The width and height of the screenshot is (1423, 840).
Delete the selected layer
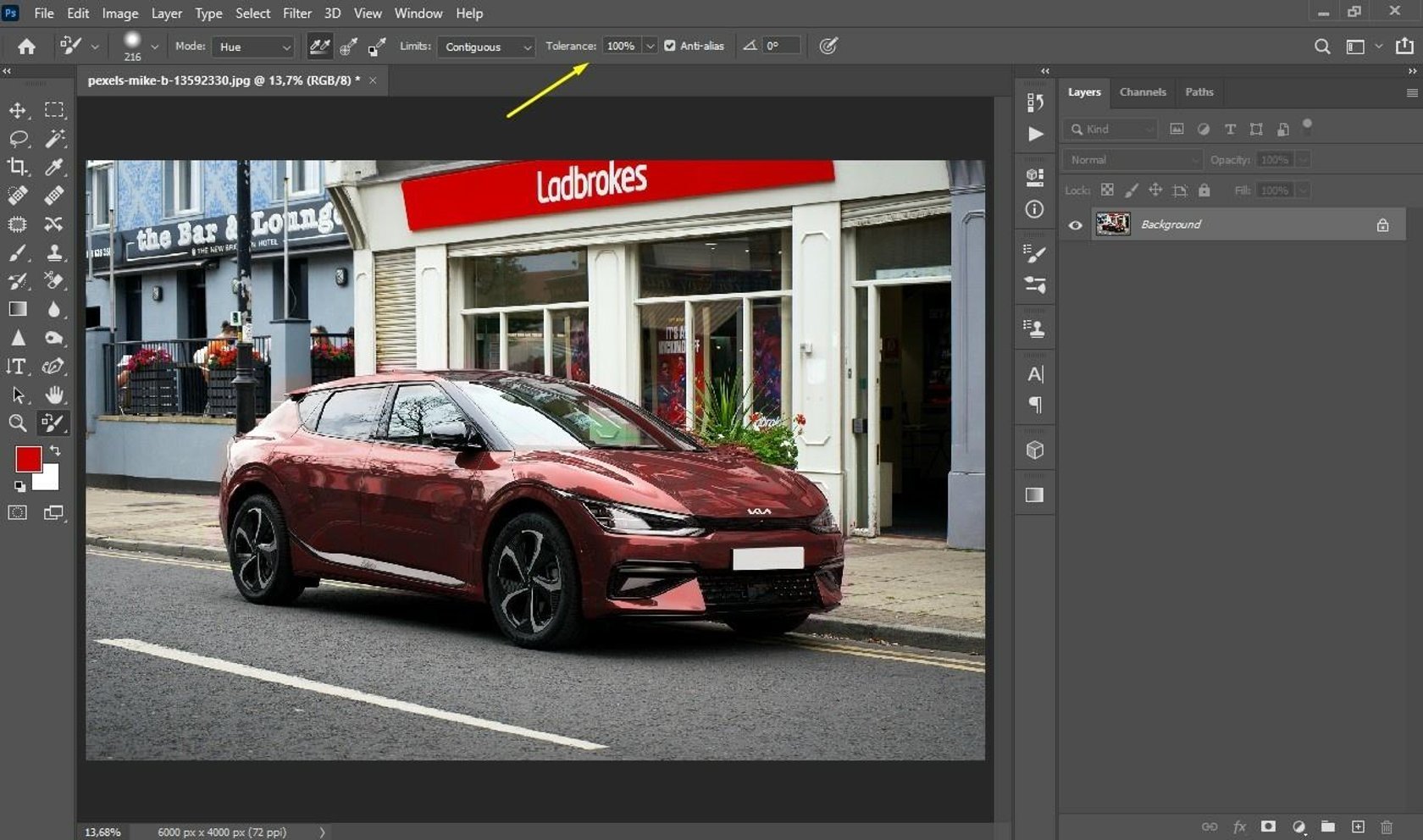1386,827
